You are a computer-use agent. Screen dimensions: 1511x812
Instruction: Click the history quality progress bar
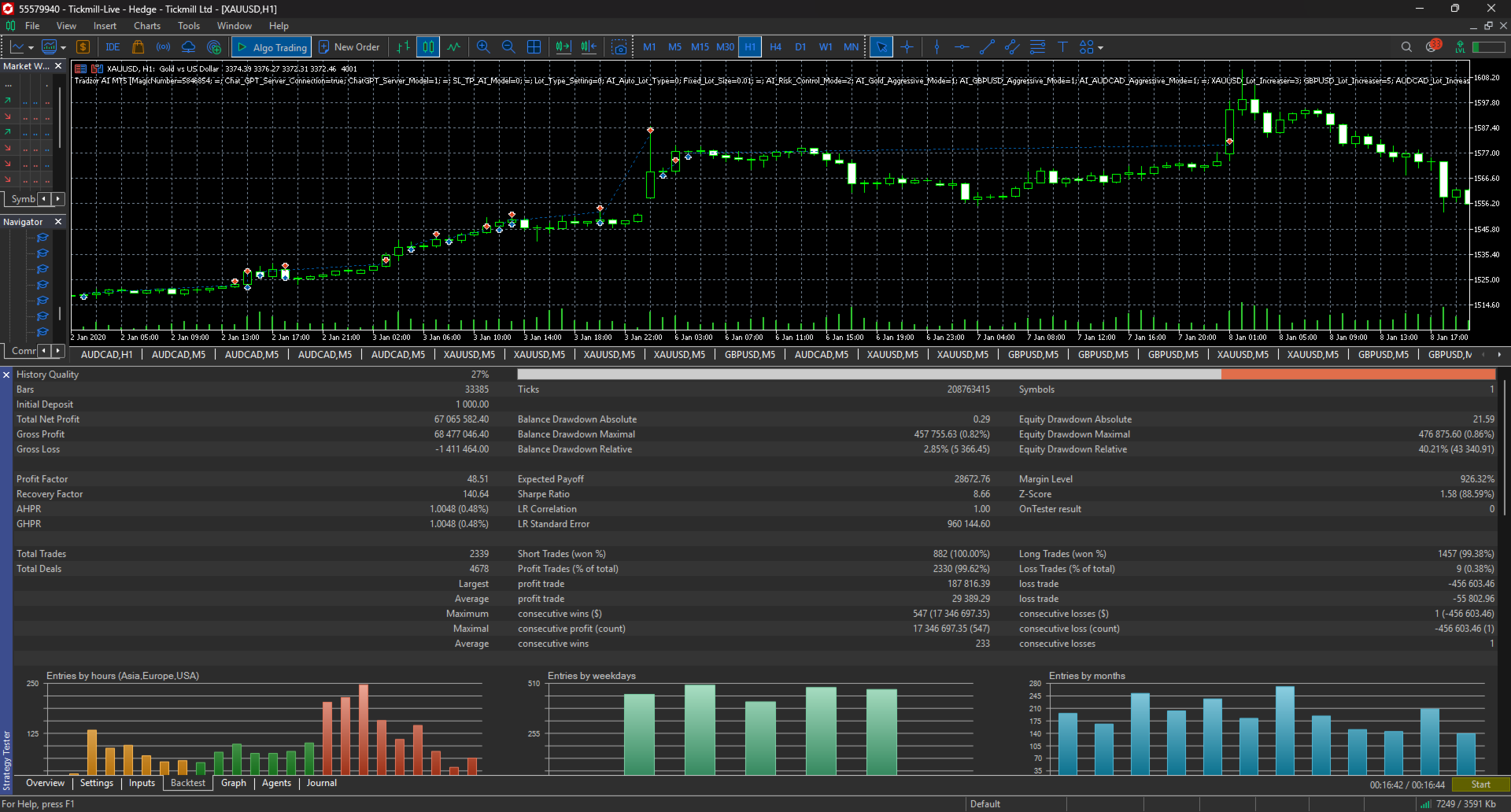click(x=1006, y=375)
